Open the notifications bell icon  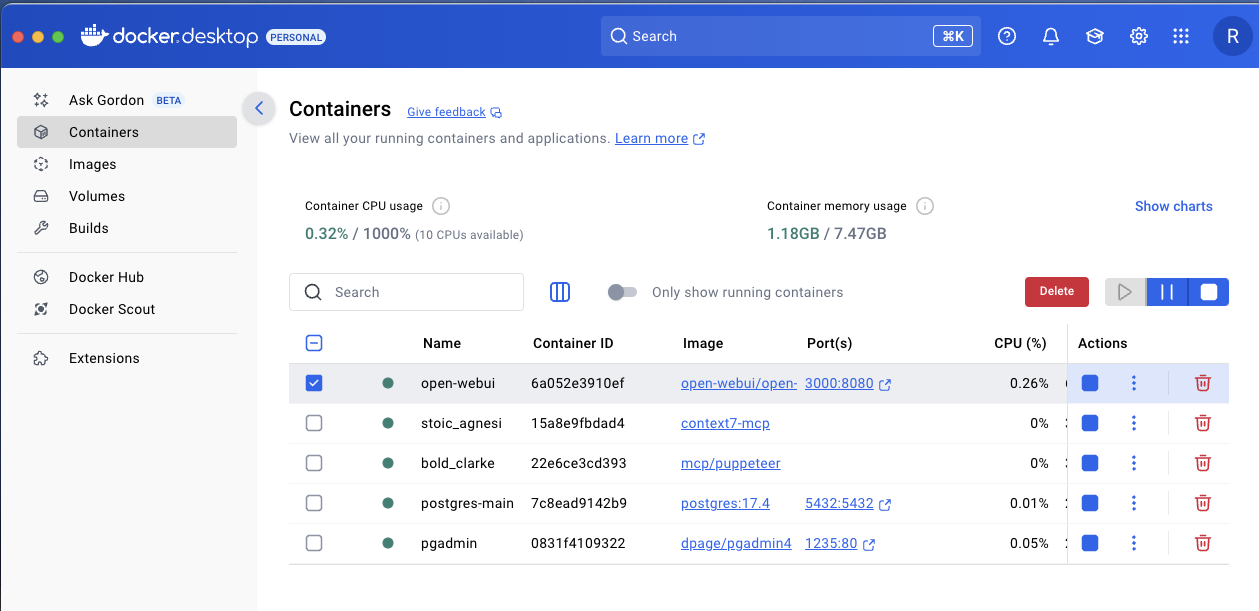tap(1050, 36)
